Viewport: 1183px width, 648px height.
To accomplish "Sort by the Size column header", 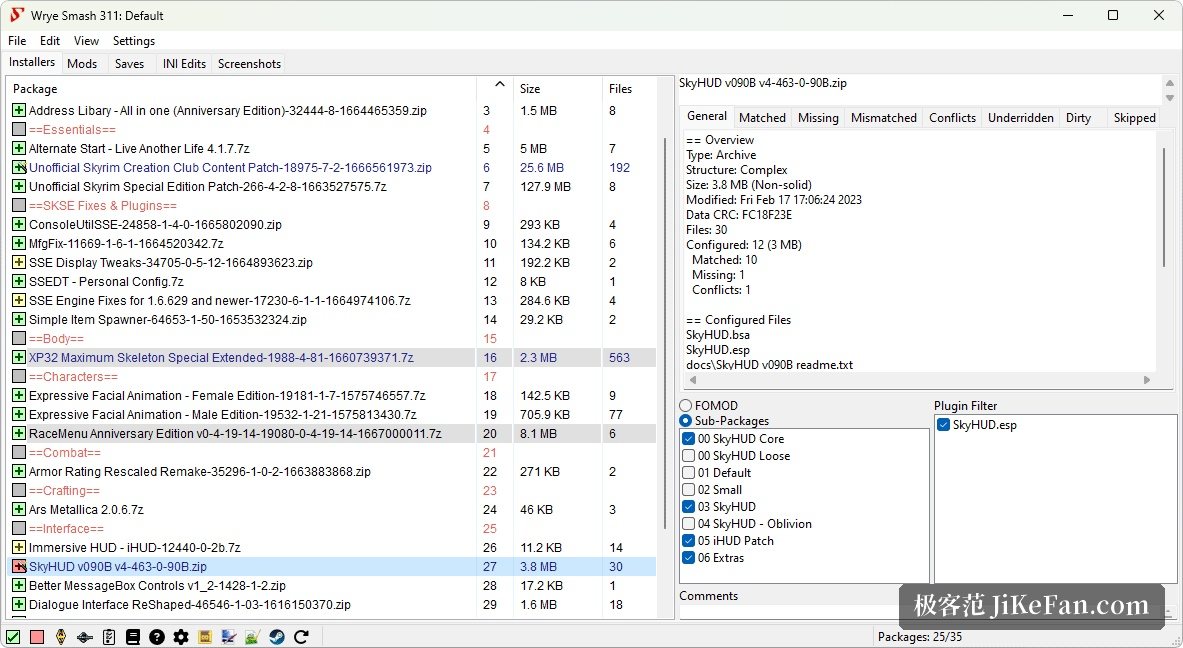I will pos(558,88).
